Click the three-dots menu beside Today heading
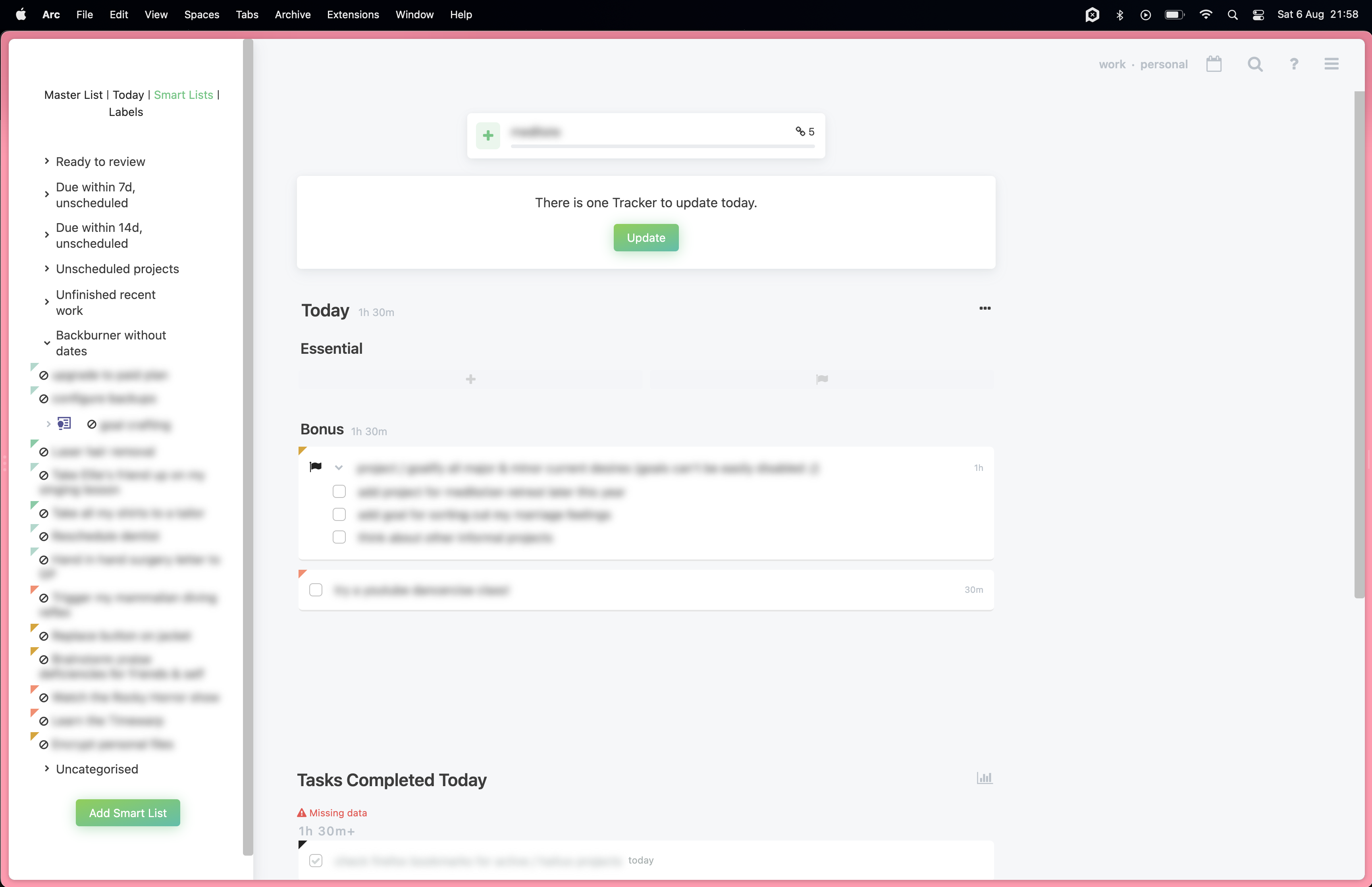 pos(985,308)
